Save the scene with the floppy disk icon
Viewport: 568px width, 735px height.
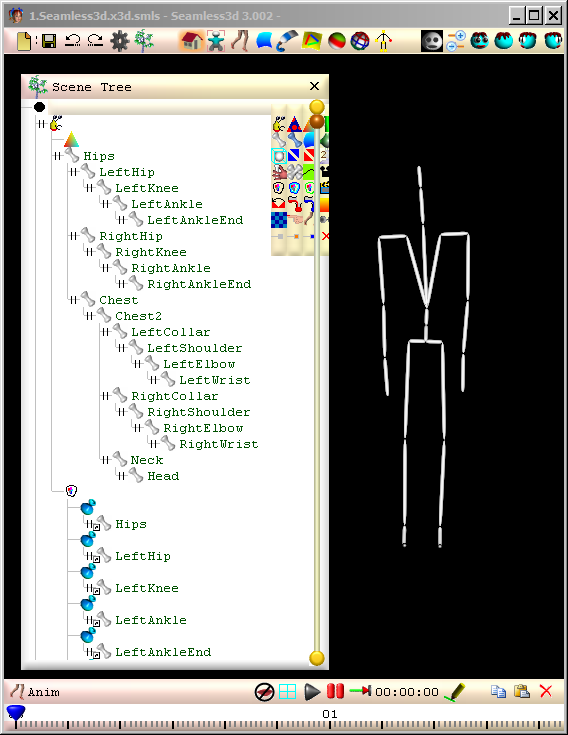[x=49, y=41]
